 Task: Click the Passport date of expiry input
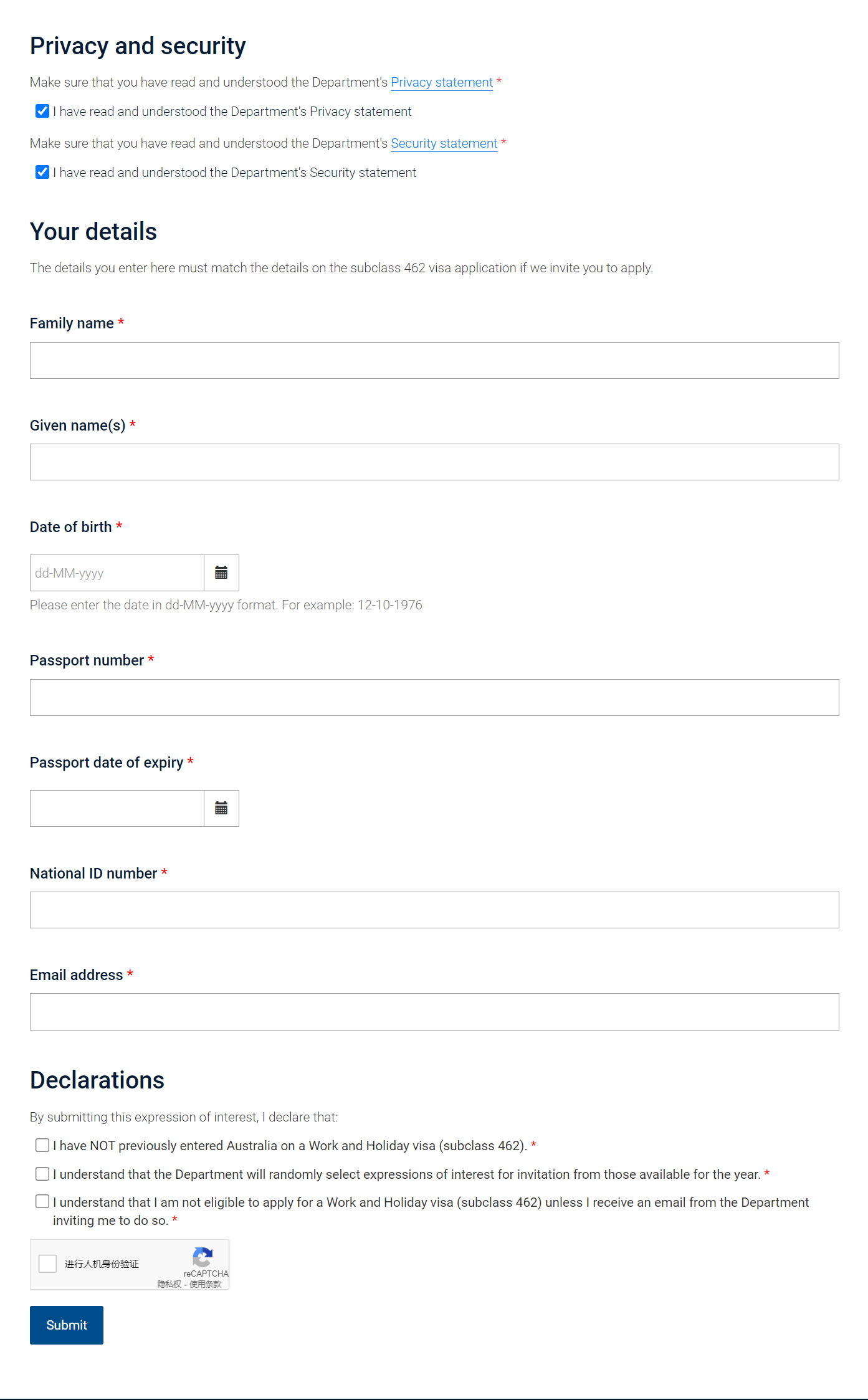click(117, 808)
